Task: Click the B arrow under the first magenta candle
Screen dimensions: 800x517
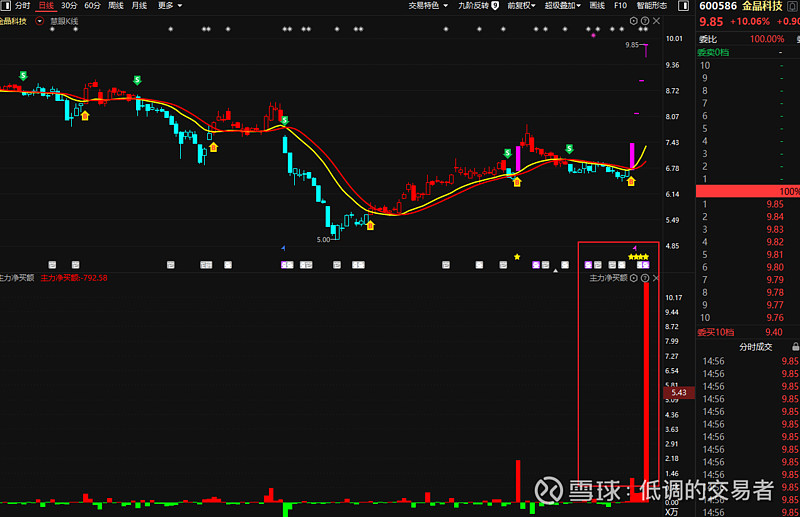Action: coord(517,182)
